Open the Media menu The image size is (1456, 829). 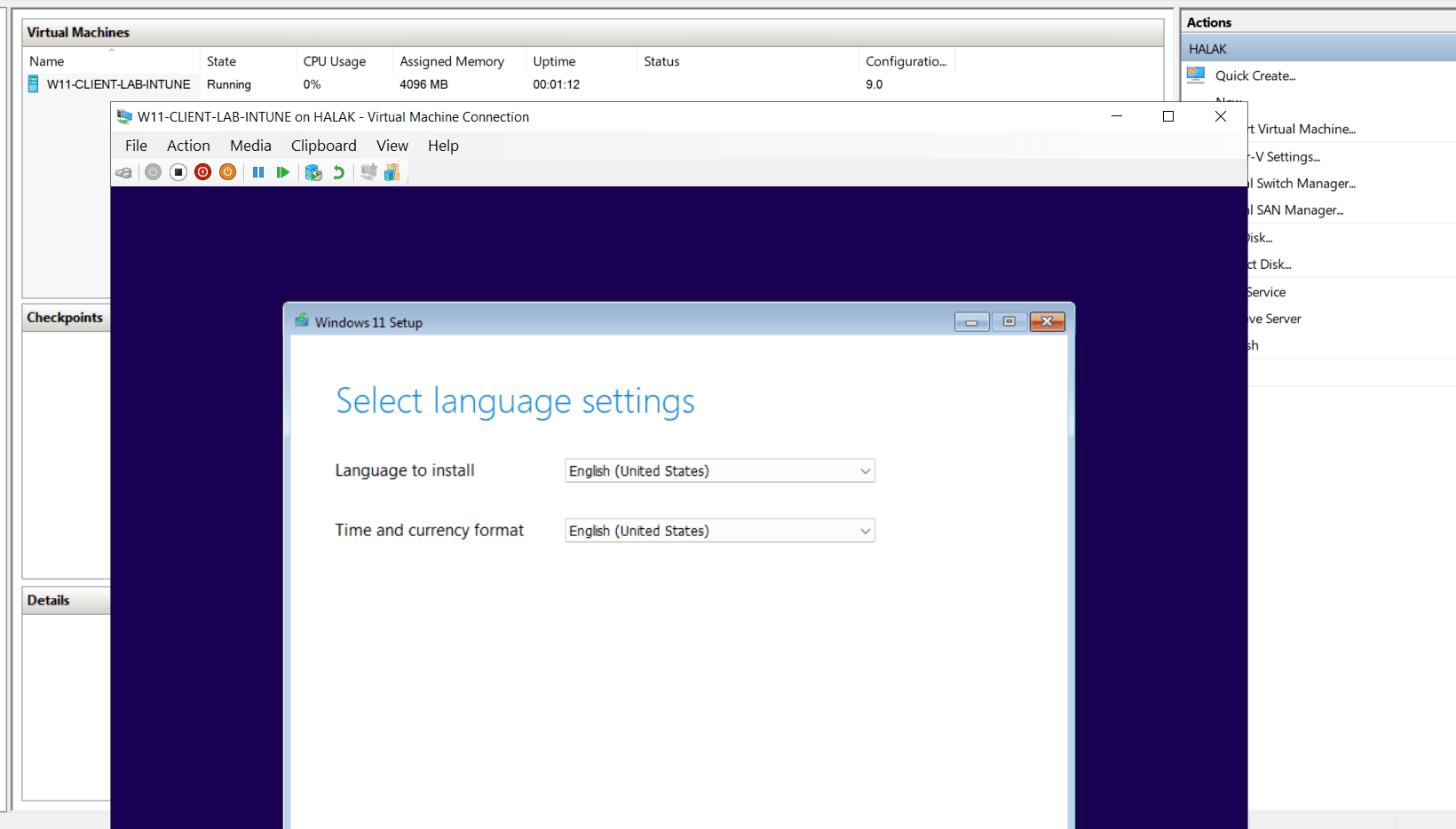point(249,146)
